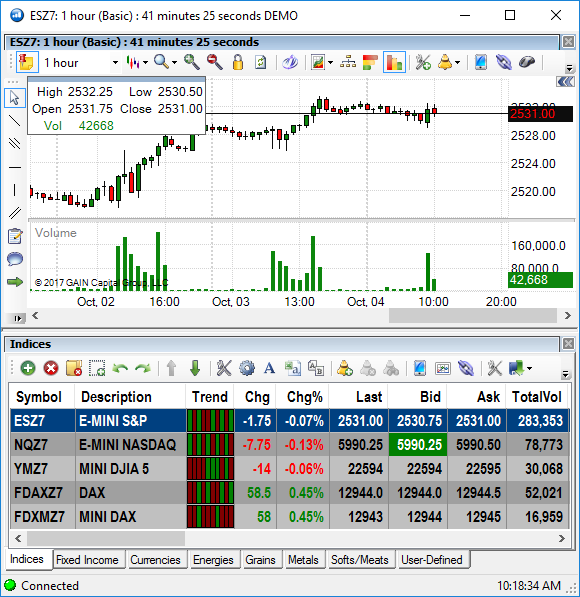
Task: Open Indices download arrow dropdown
Action: (x=530, y=368)
